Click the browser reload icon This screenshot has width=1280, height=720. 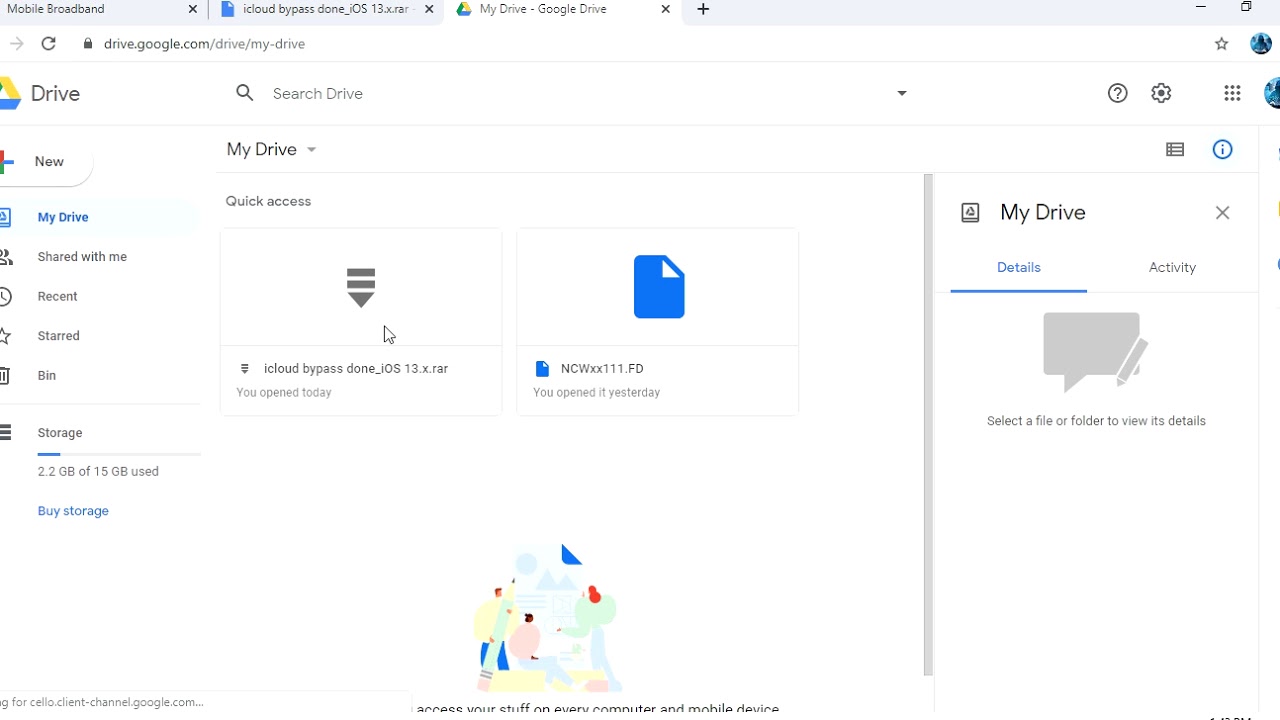(x=48, y=44)
